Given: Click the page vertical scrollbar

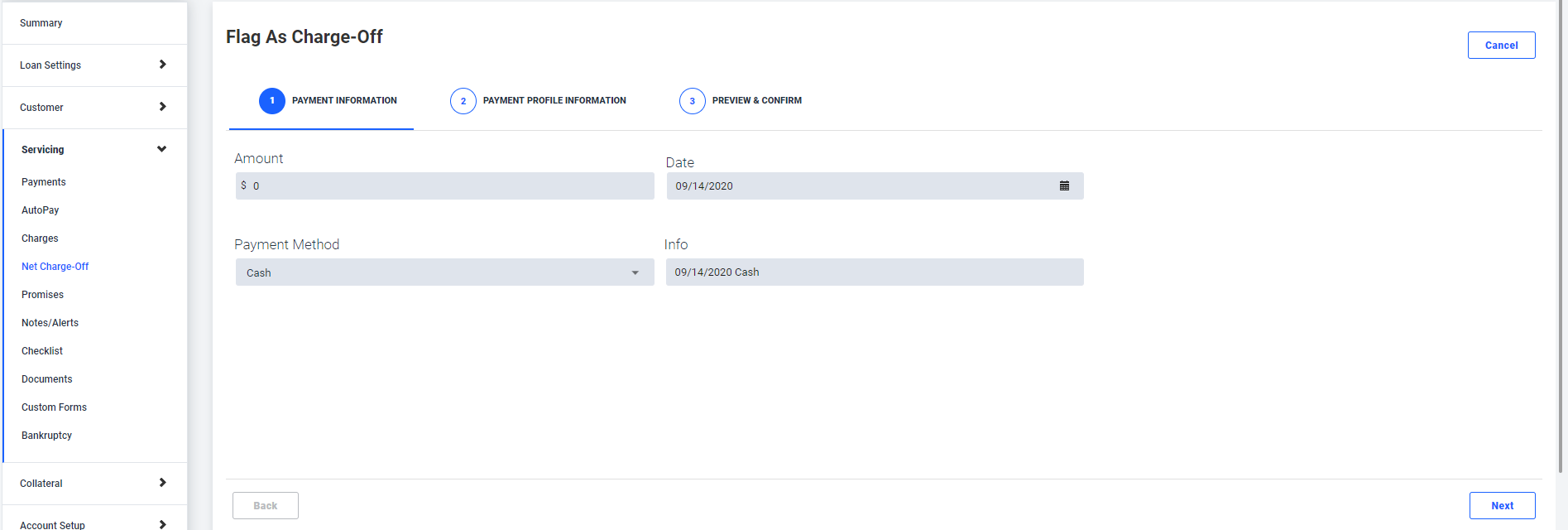Looking at the screenshot, I should point(1561,236).
